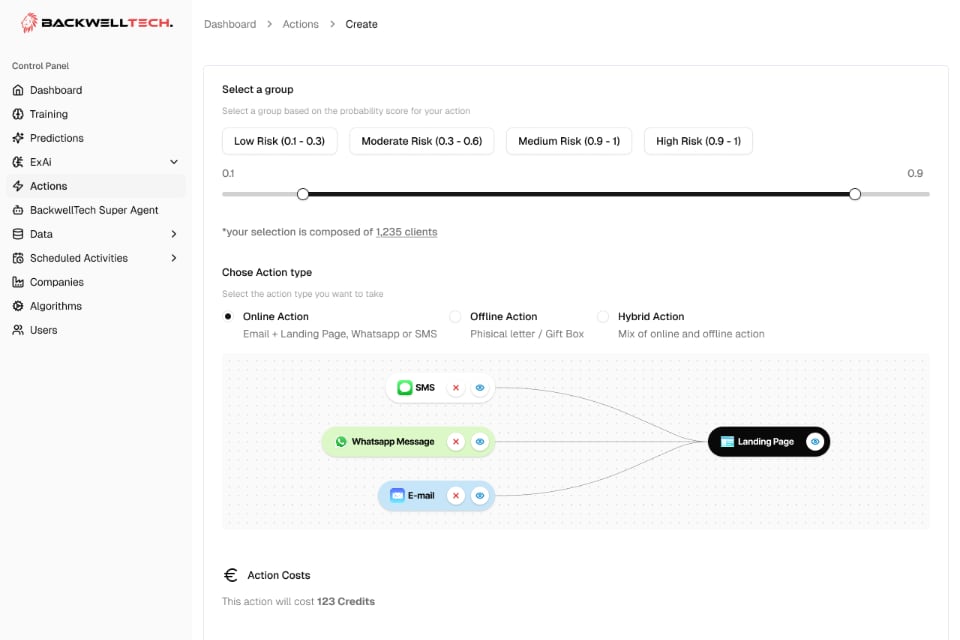Click the 'Control Panel' sidebar label
This screenshot has width=960, height=640.
click(40, 66)
